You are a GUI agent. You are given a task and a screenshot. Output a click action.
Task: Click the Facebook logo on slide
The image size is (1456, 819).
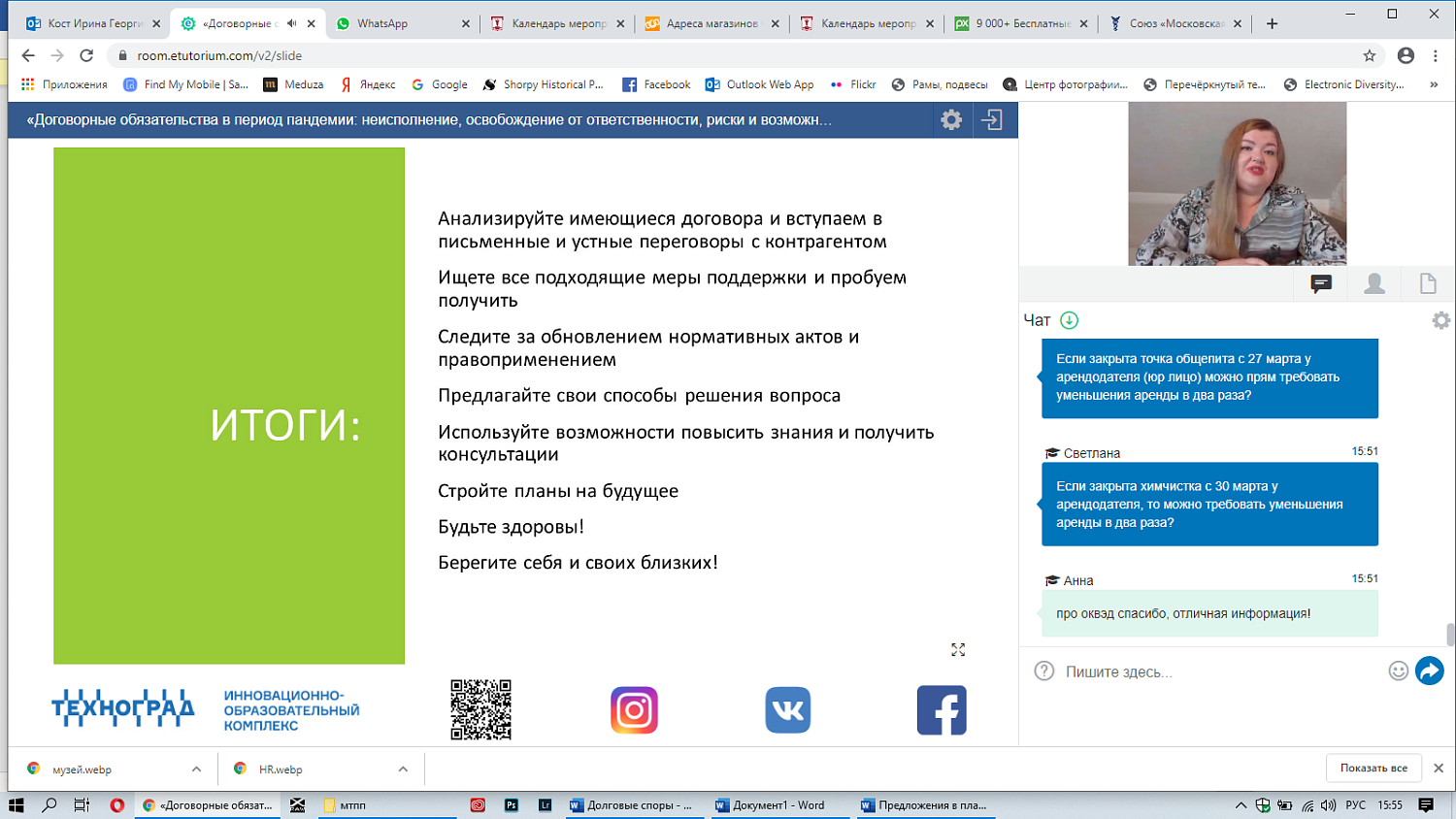point(942,710)
